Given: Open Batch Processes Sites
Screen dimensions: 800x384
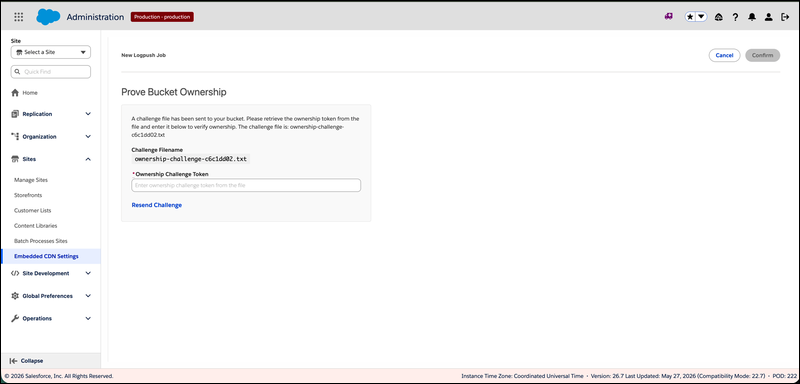Looking at the screenshot, I should [41, 241].
